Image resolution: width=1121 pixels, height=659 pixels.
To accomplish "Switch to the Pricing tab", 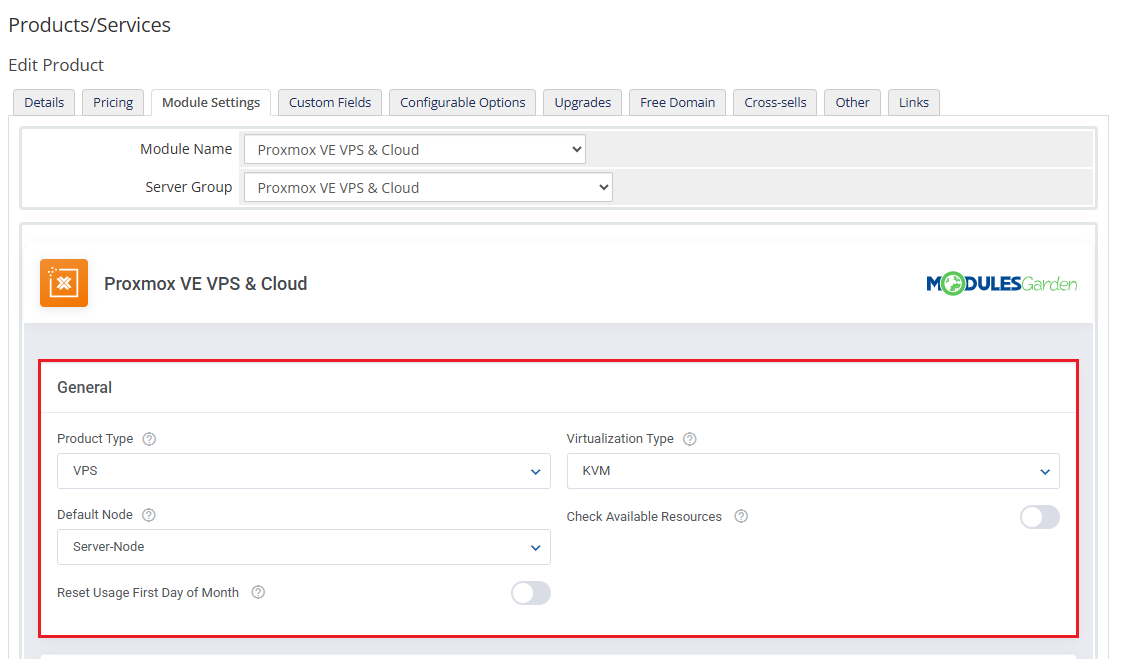I will pos(113,102).
